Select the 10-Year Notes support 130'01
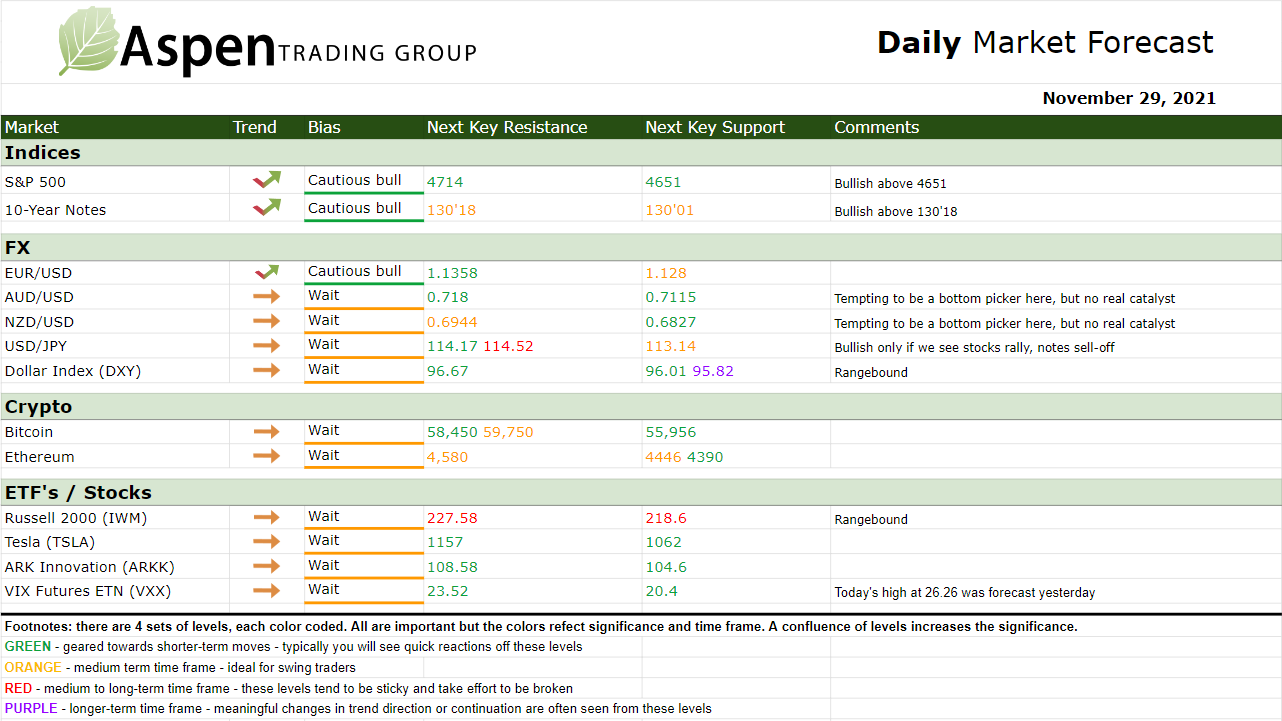The width and height of the screenshot is (1282, 721). click(x=670, y=210)
